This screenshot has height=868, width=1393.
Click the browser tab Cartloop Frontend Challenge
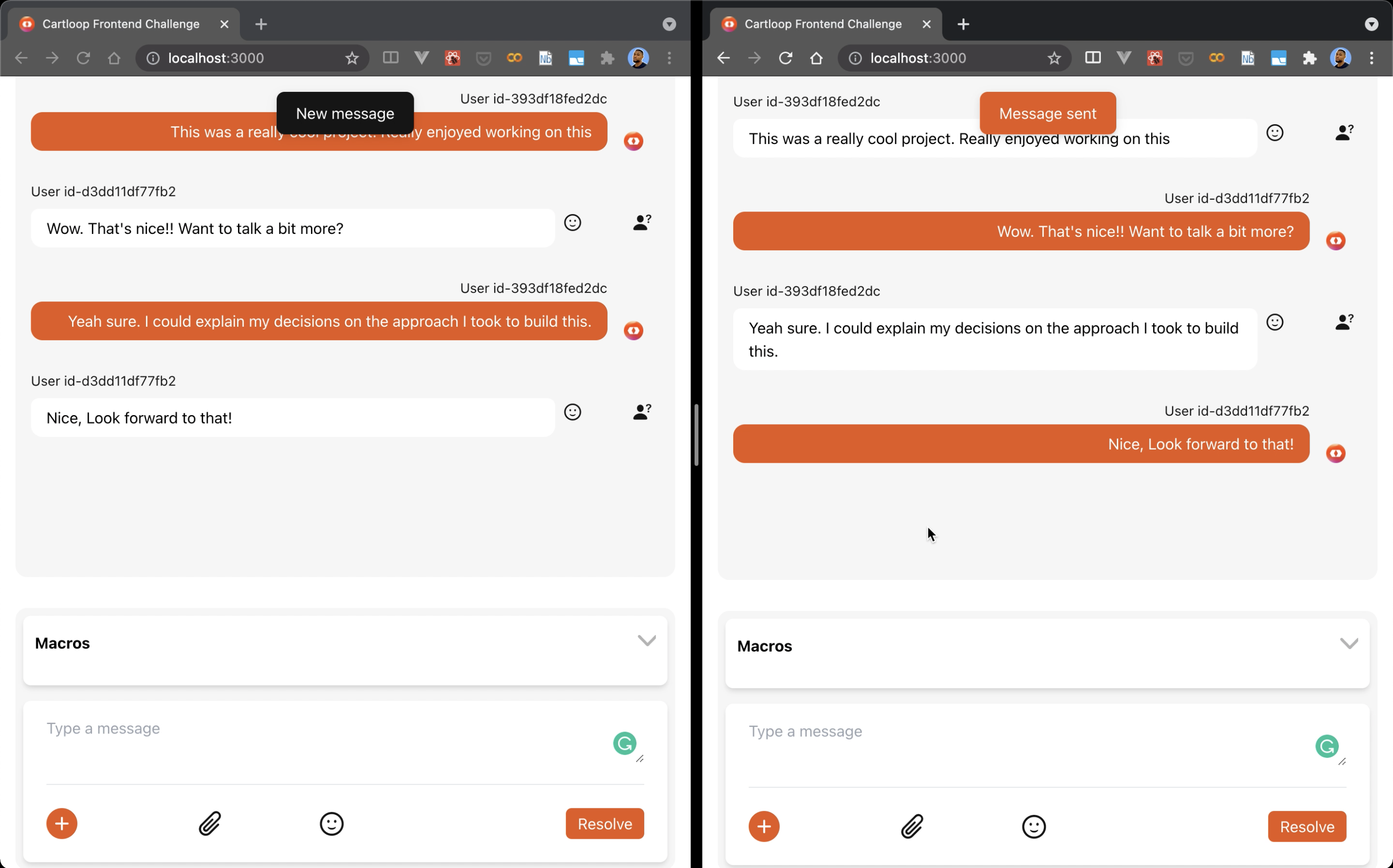click(120, 23)
